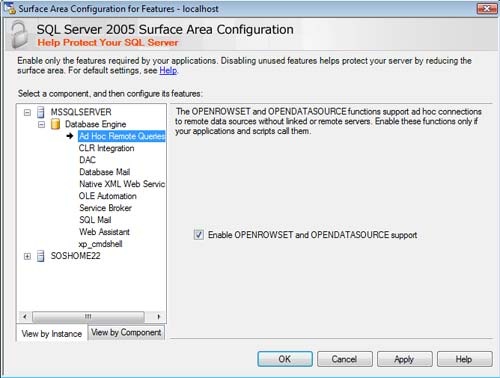Click the SOSHOME22 server instance icon
This screenshot has height=378, width=500.
41,256
